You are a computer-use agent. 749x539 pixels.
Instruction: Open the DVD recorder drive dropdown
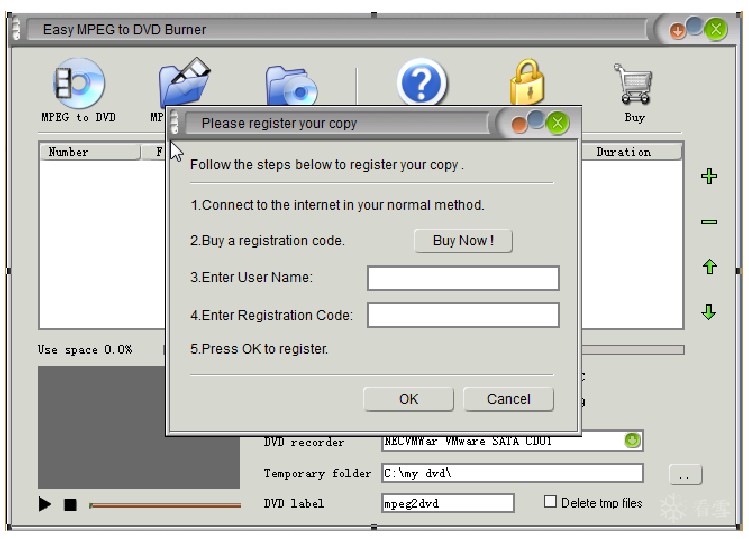coord(632,440)
